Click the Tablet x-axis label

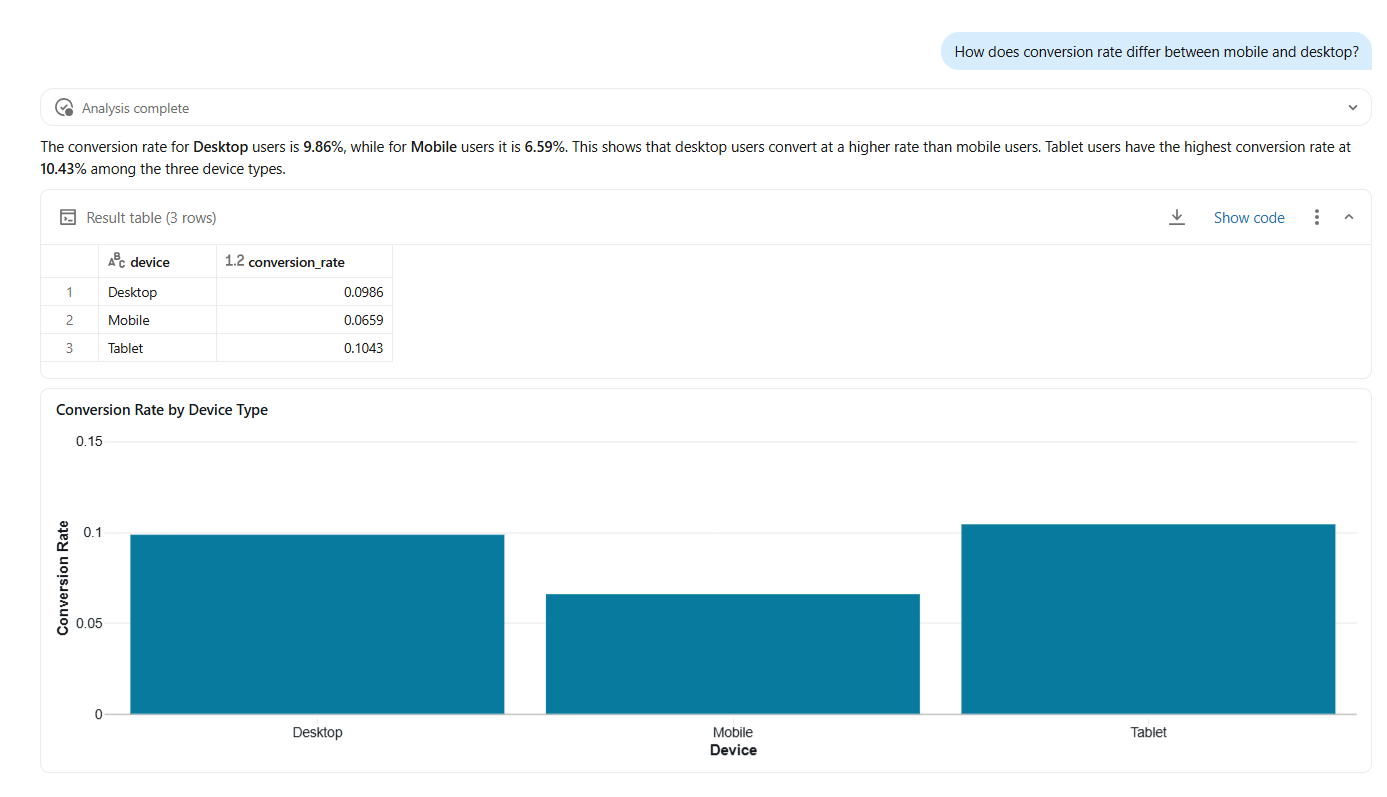pyautogui.click(x=1148, y=732)
